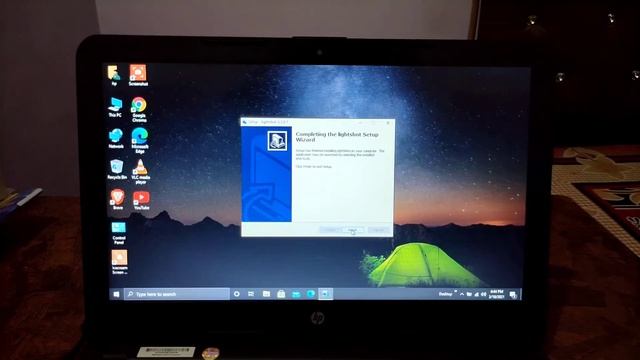Screen dimensions: 640x360
Task: Open the Network desktop icon
Action: click(116, 138)
